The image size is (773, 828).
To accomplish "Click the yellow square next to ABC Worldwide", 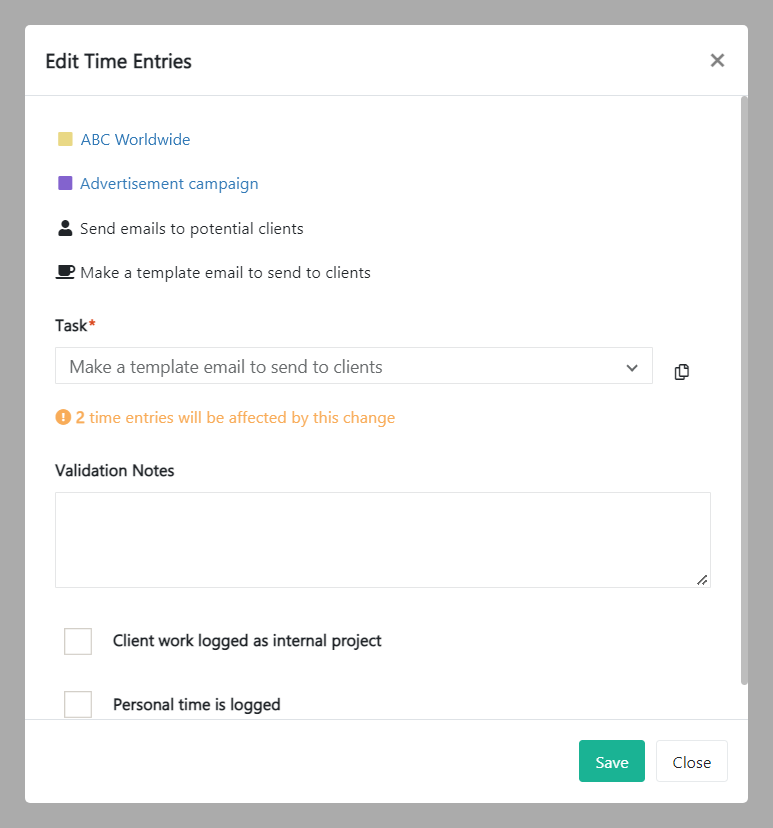I will 65,140.
